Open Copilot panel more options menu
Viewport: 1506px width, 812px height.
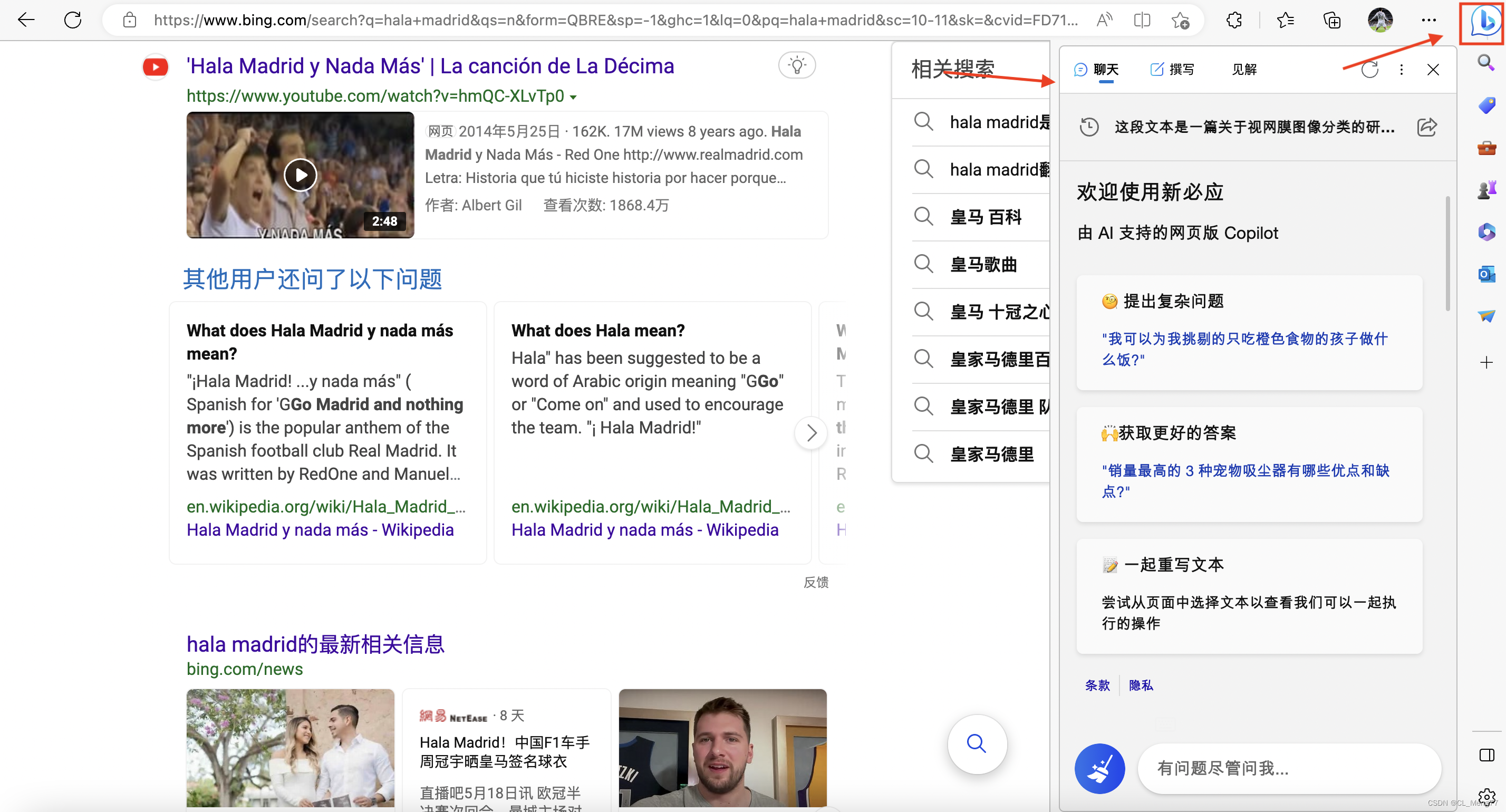(1402, 70)
